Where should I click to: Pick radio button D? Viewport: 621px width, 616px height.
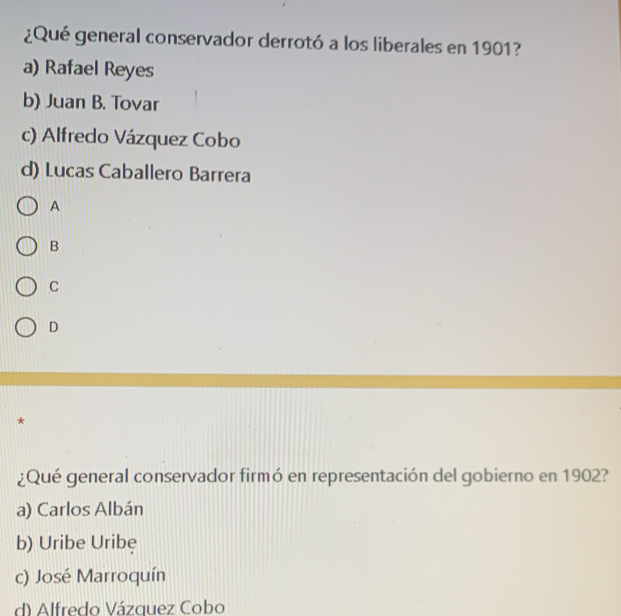point(31,327)
